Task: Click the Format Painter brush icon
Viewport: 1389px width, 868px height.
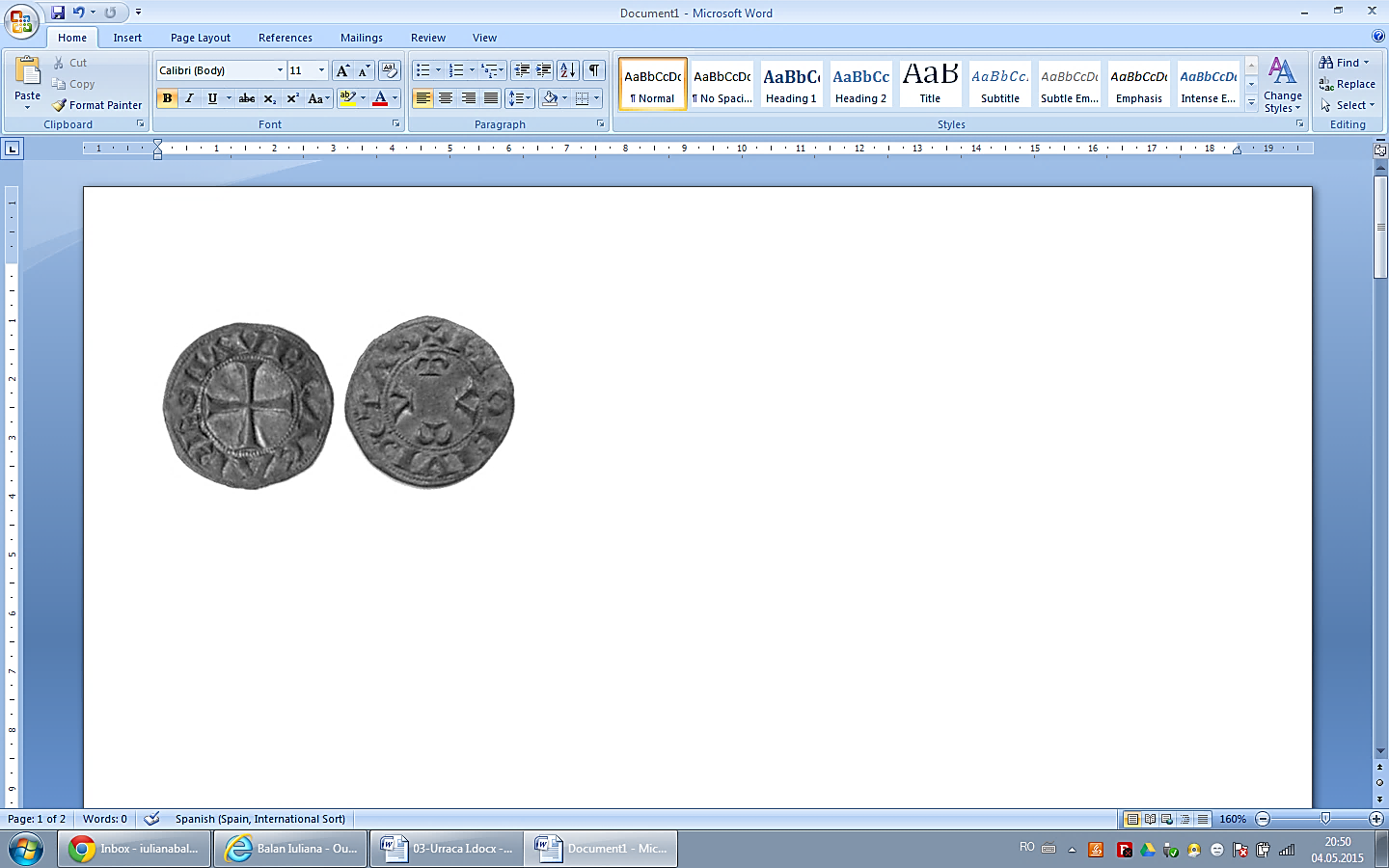Action: click(x=60, y=105)
